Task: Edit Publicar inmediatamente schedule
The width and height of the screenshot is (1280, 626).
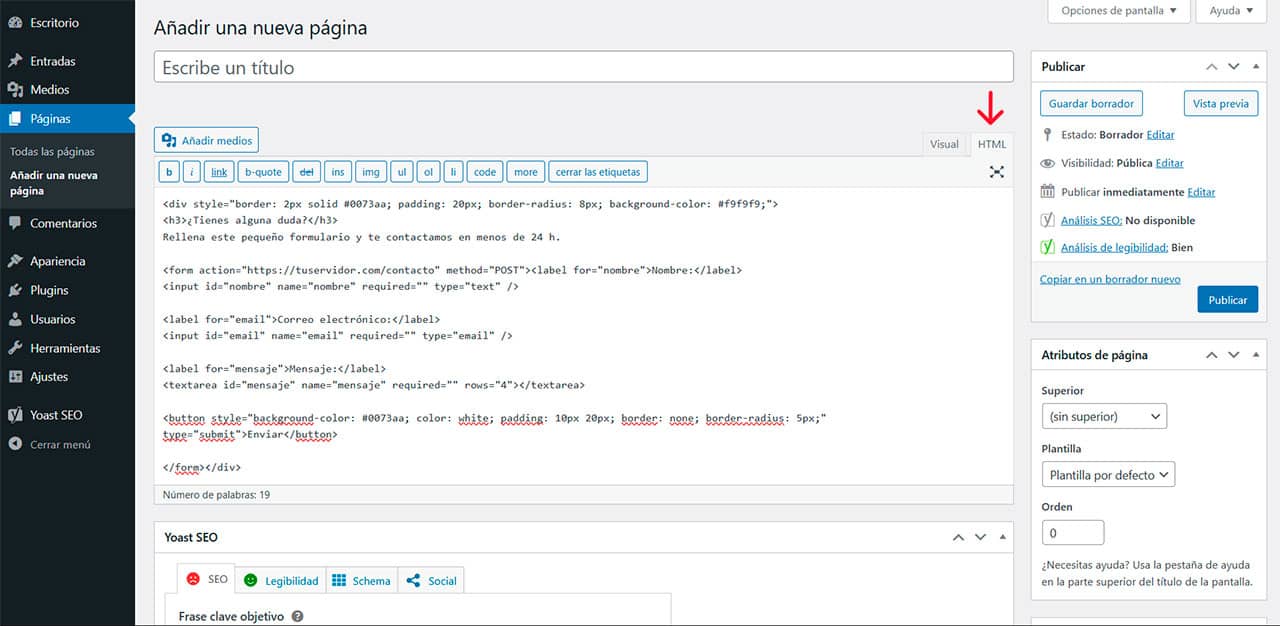Action: (1201, 192)
